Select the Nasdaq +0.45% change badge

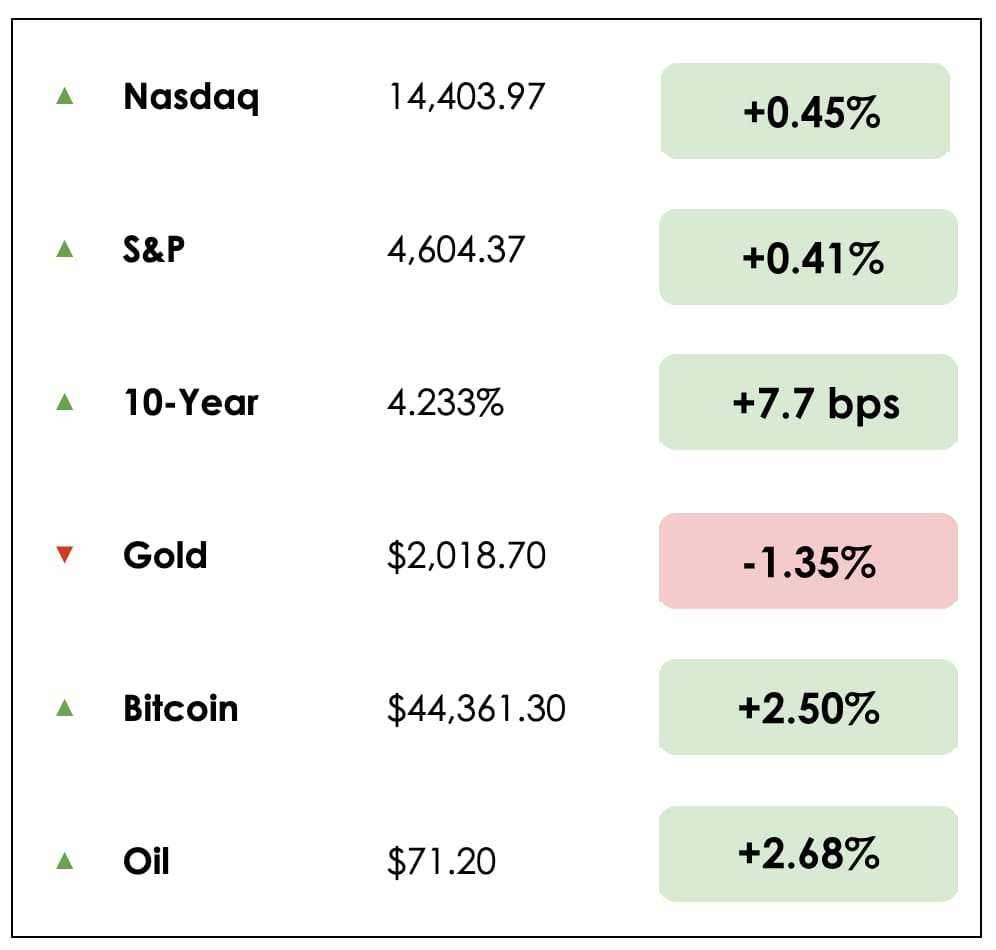click(x=805, y=111)
